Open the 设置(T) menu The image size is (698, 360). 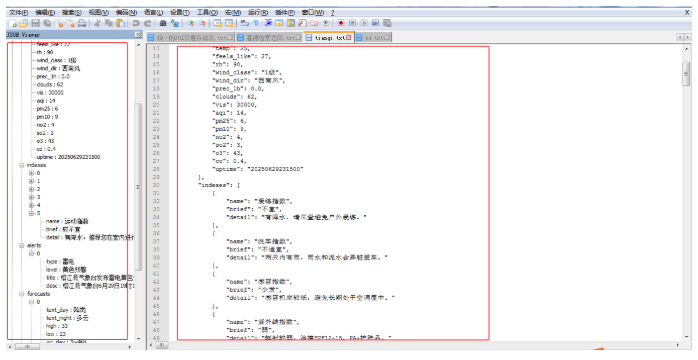pyautogui.click(x=180, y=12)
